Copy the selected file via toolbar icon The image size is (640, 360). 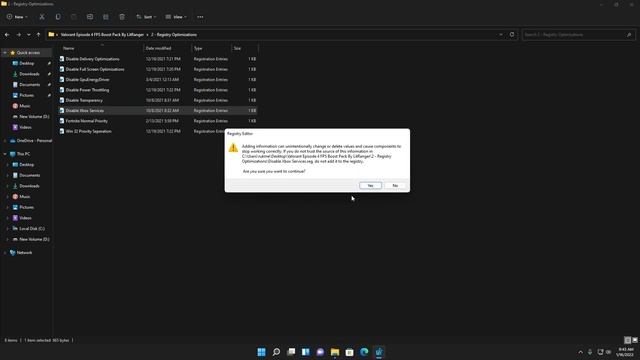tap(58, 17)
